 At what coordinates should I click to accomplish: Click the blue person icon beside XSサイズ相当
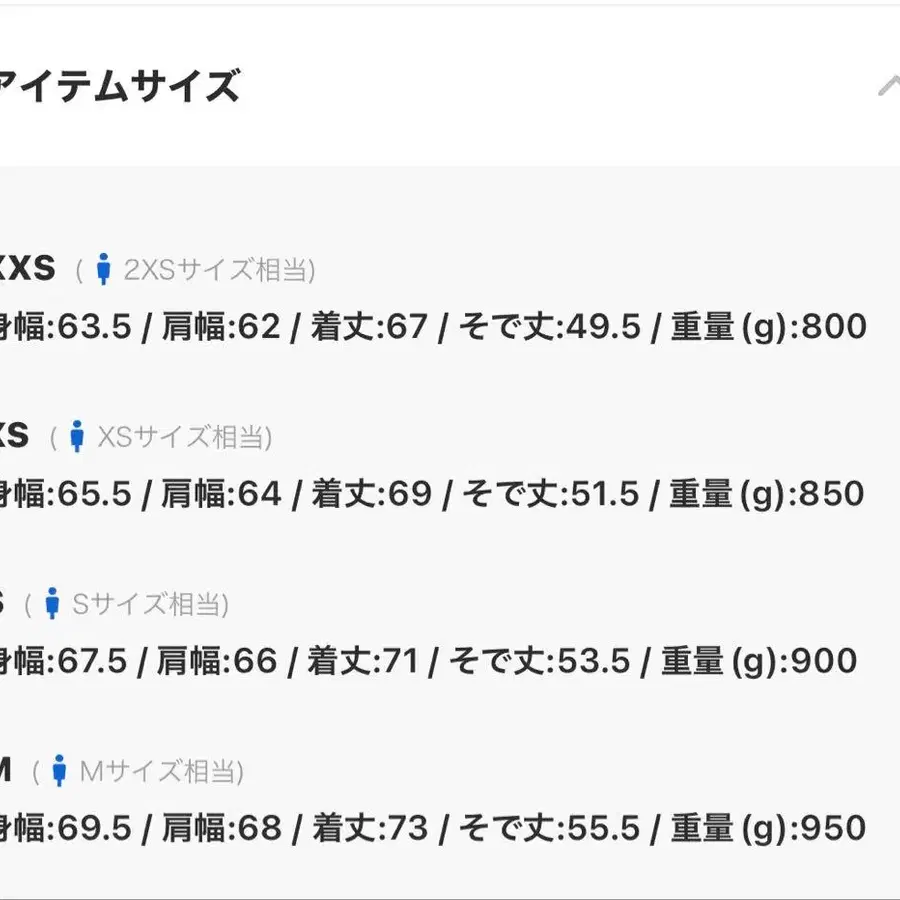(77, 437)
